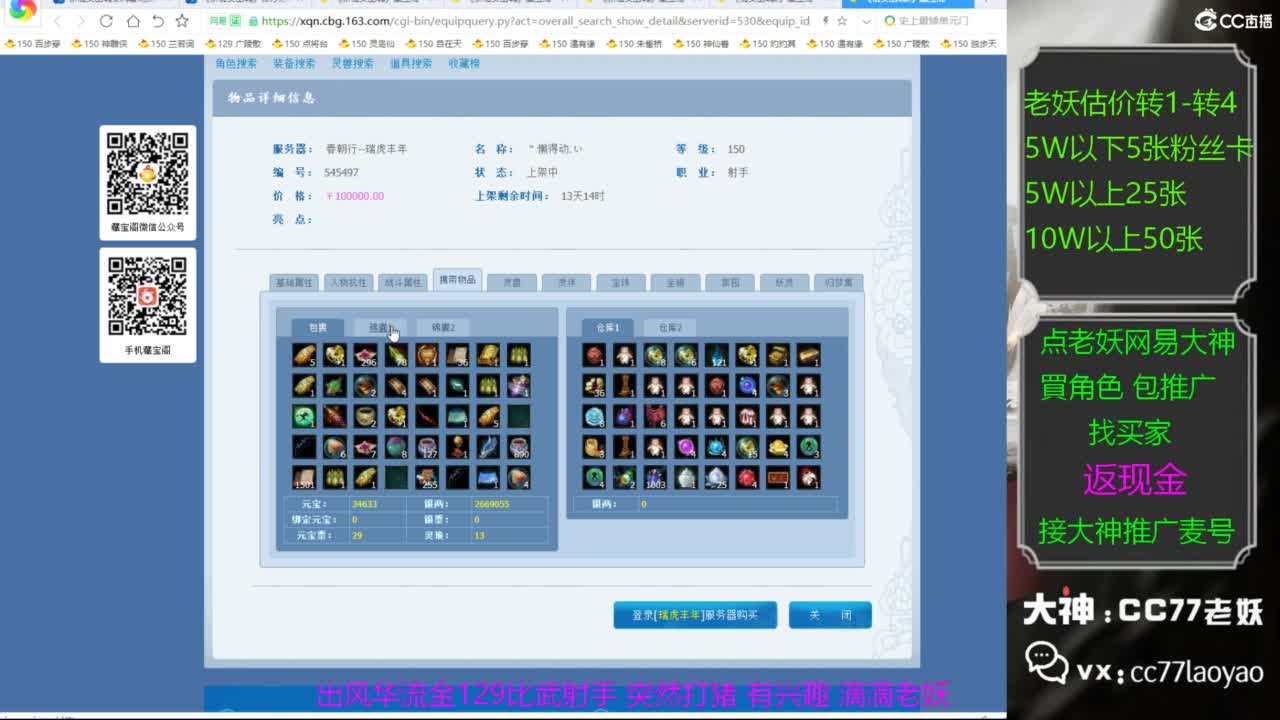Click the favorites star beside the home icon

182,21
